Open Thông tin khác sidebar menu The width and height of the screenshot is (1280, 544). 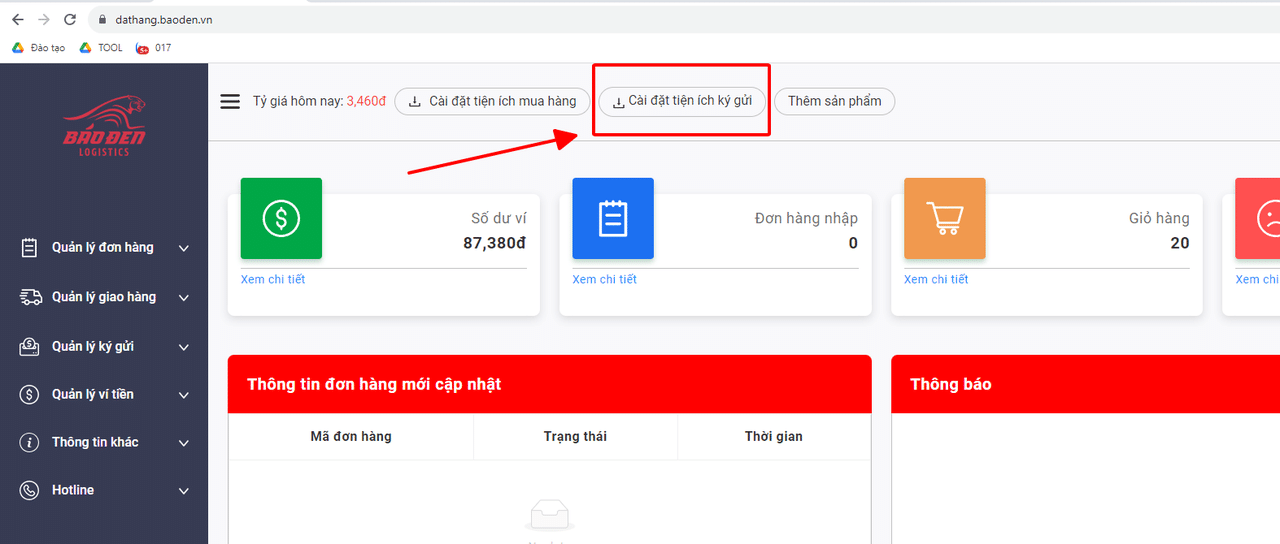(95, 442)
